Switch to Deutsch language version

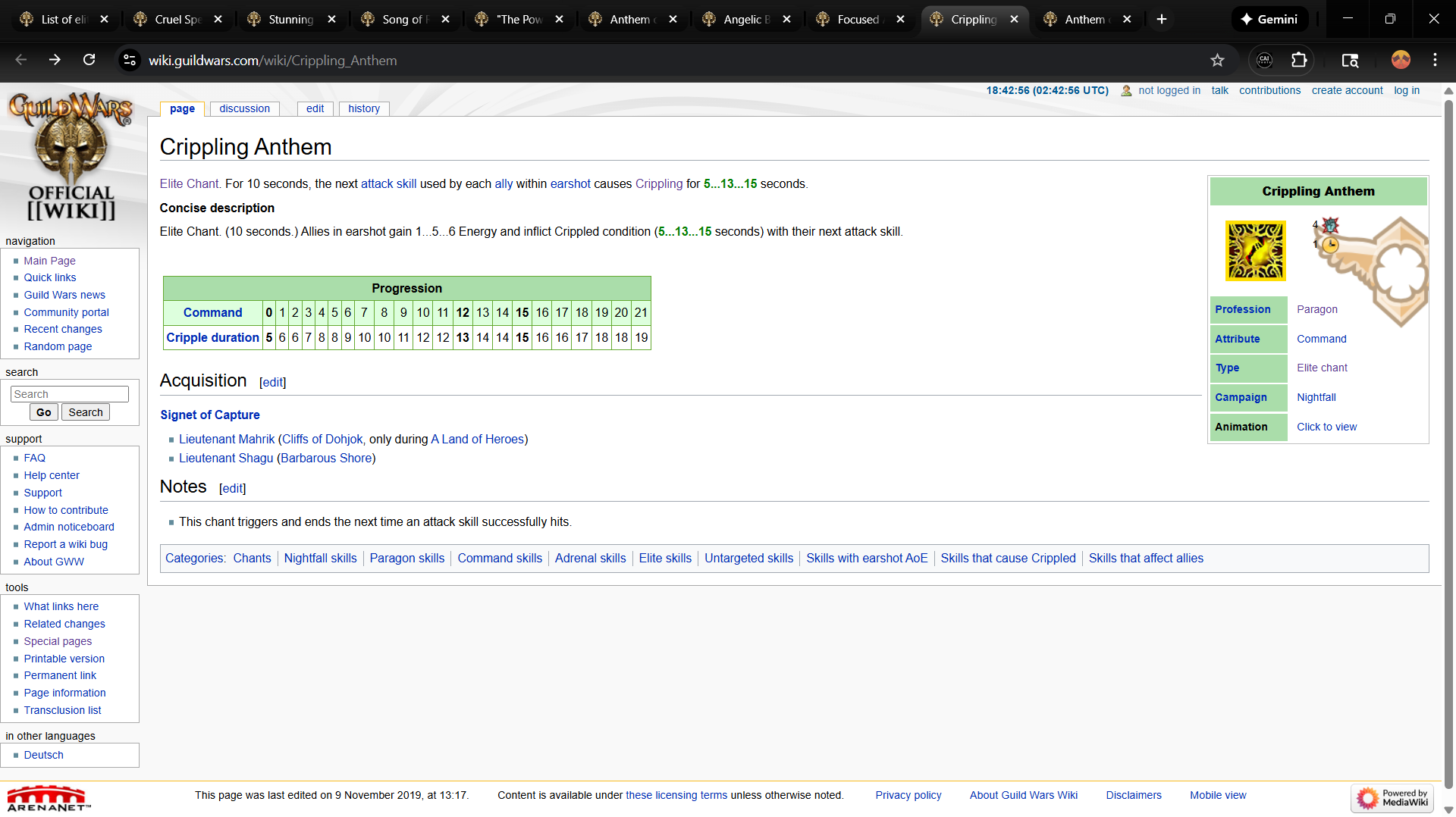pyautogui.click(x=43, y=755)
